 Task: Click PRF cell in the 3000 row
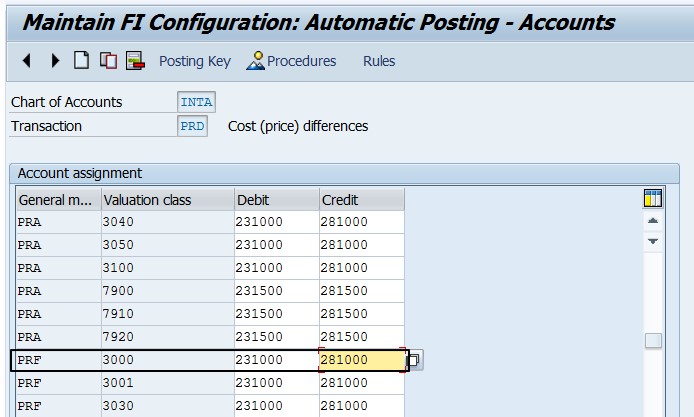point(58,359)
